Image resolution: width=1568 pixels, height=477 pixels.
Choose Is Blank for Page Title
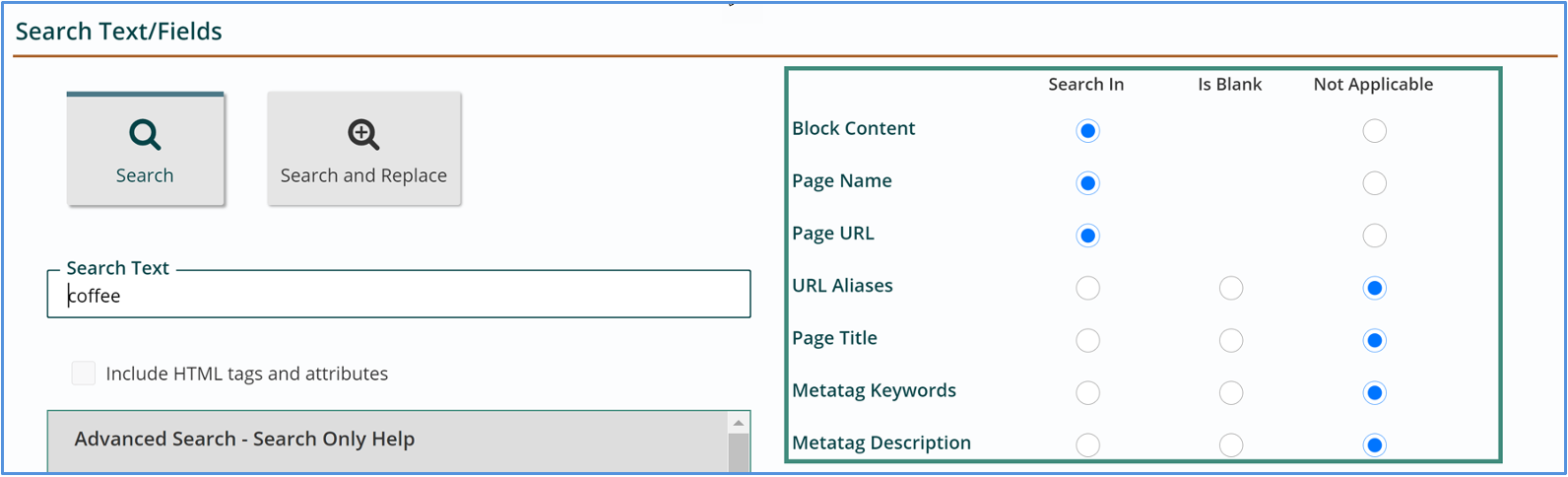tap(1230, 340)
